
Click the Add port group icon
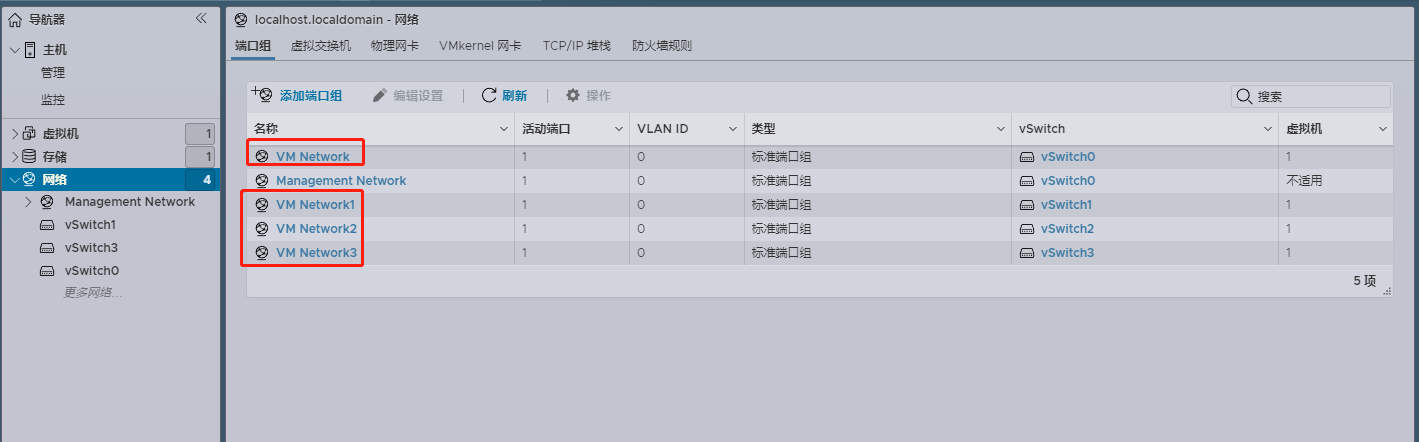[x=262, y=95]
